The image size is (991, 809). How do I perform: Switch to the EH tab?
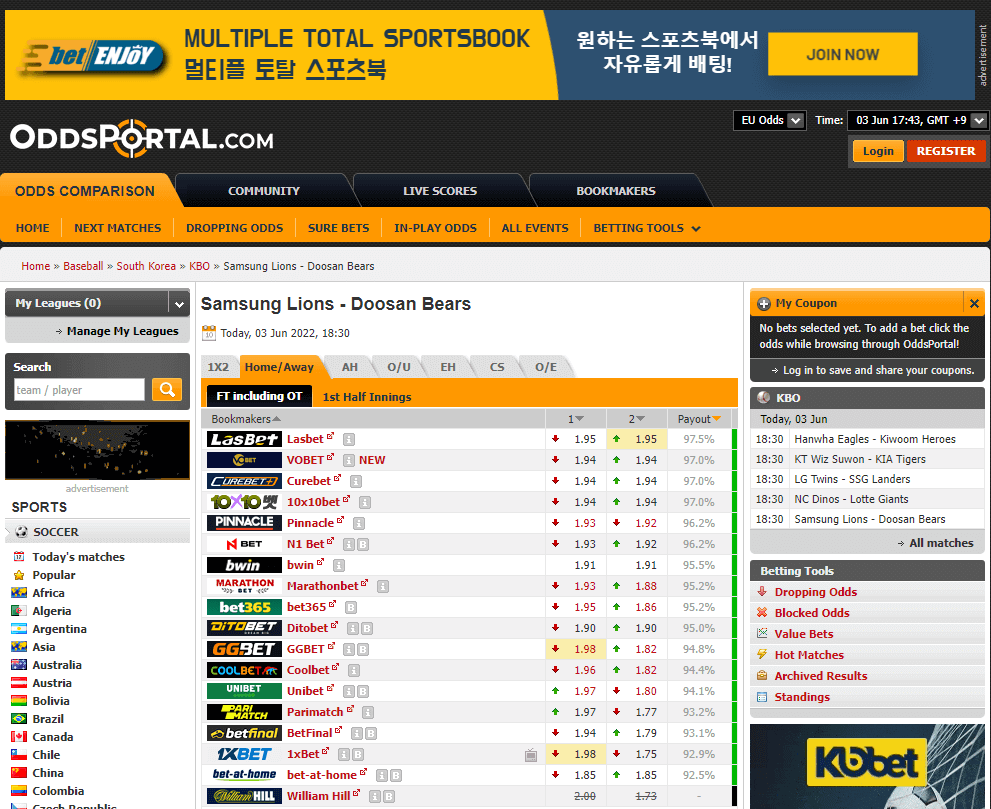448,367
